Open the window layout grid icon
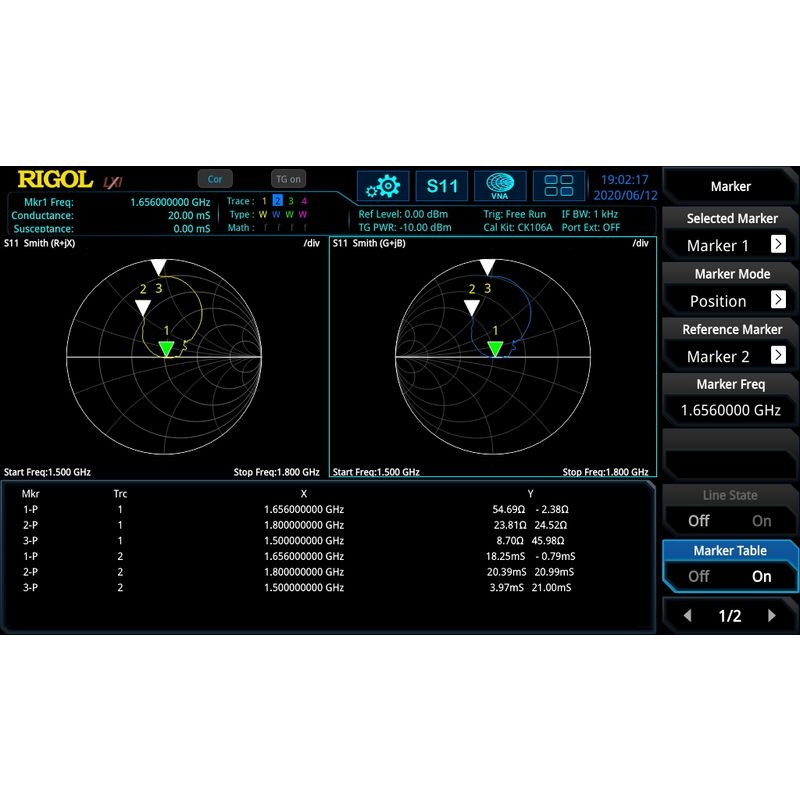The width and height of the screenshot is (800, 800). (559, 186)
